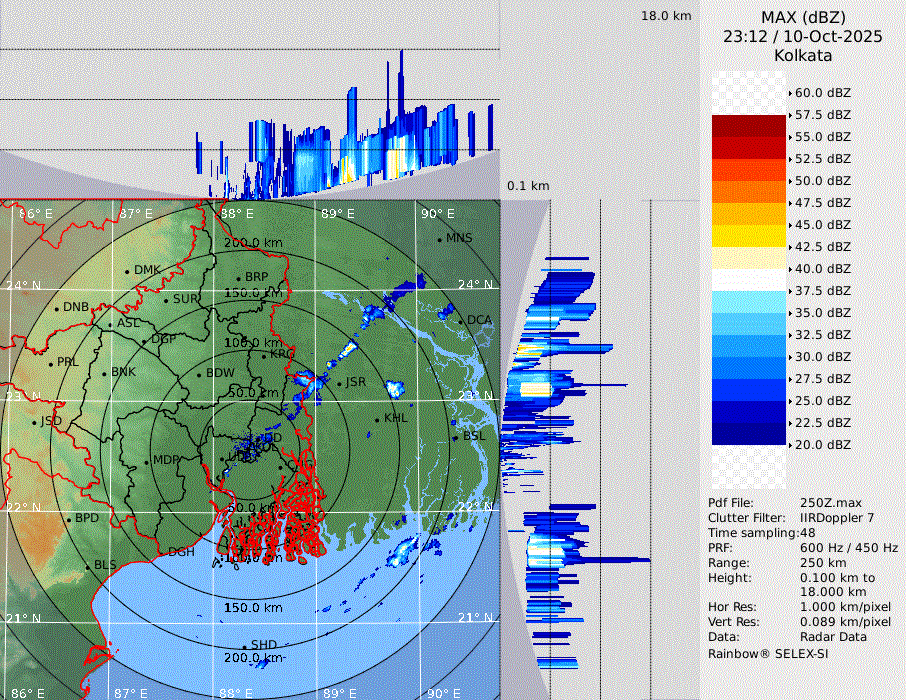Viewport: 906px width, 700px height.
Task: Click the Kolkata radar site name
Action: click(803, 56)
